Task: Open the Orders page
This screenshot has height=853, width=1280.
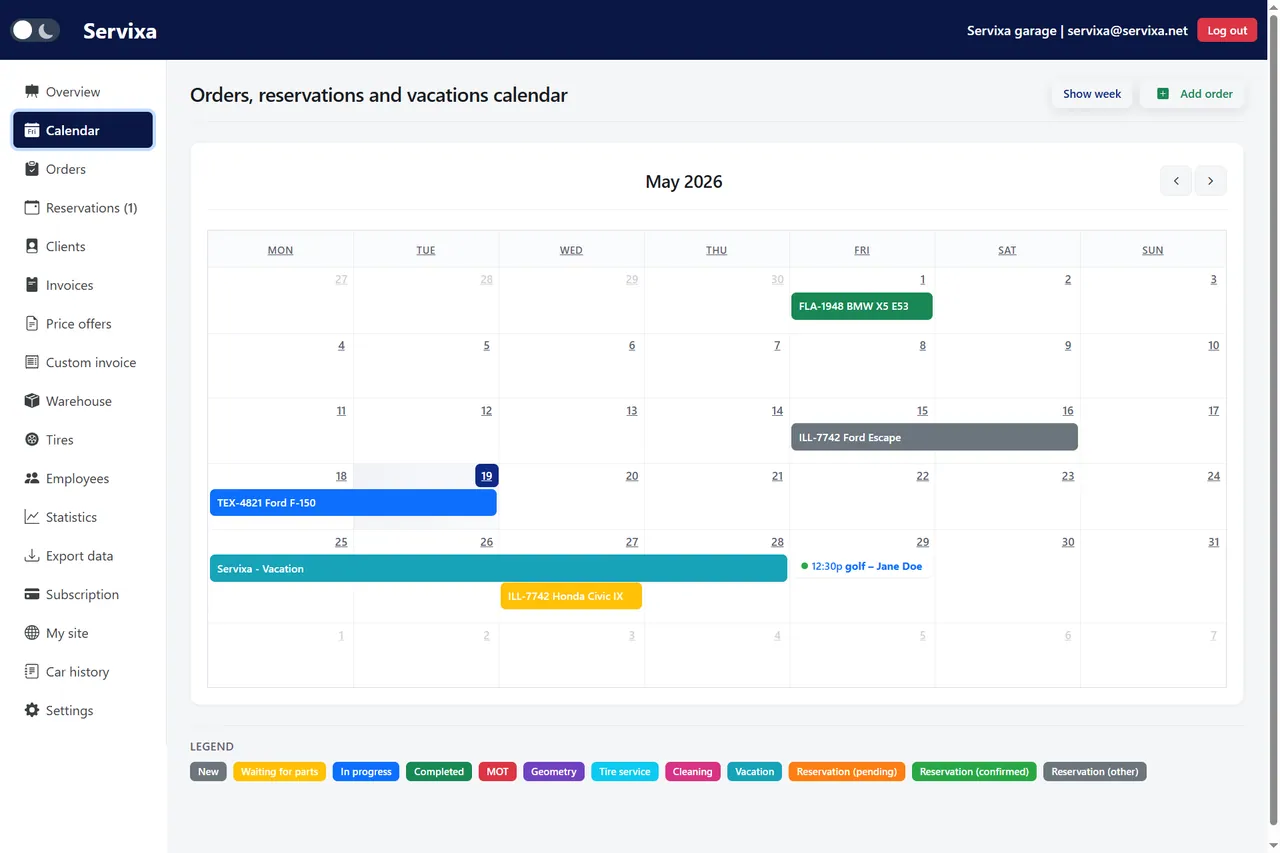Action: coord(83,169)
